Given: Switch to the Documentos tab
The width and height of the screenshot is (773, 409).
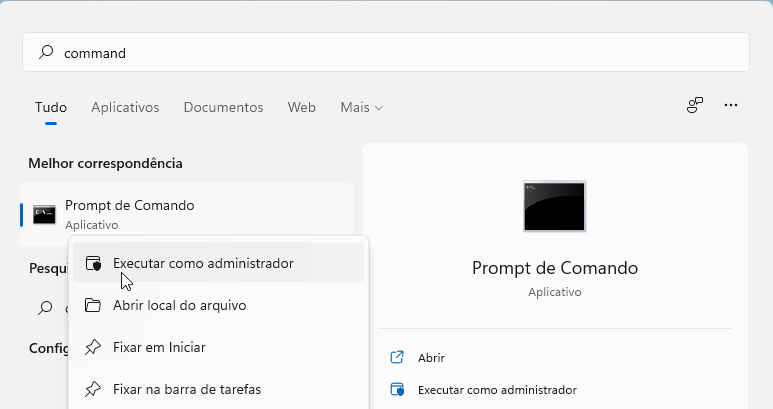Looking at the screenshot, I should click(223, 107).
